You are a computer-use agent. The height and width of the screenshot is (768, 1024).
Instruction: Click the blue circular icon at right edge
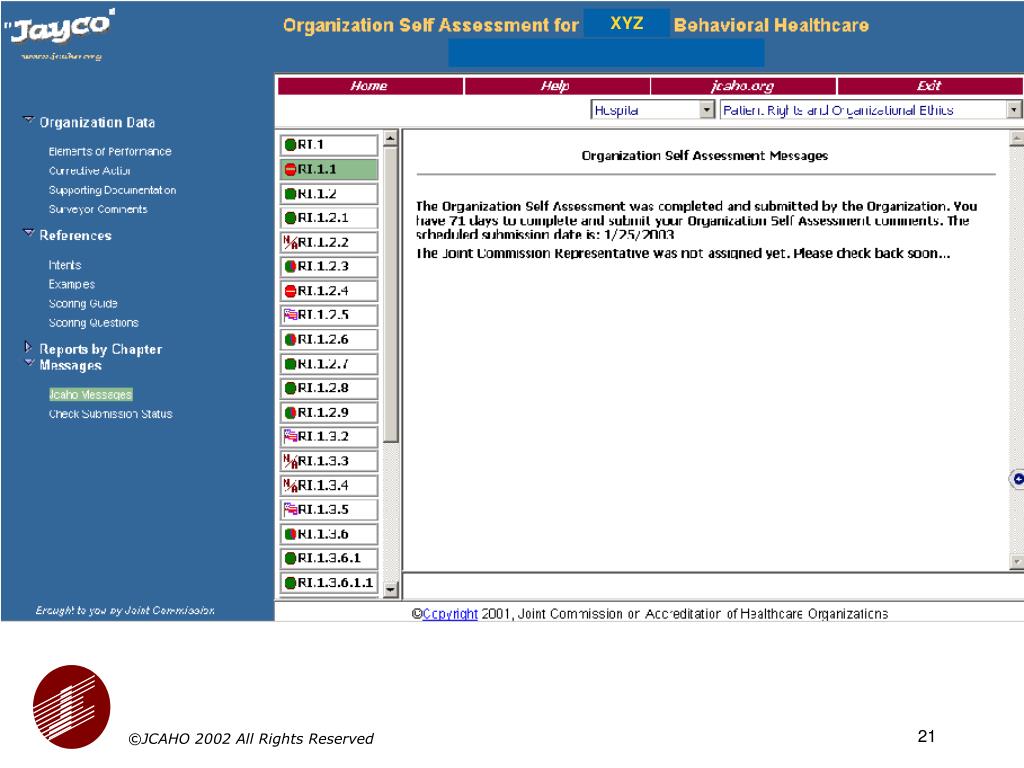coord(1017,479)
